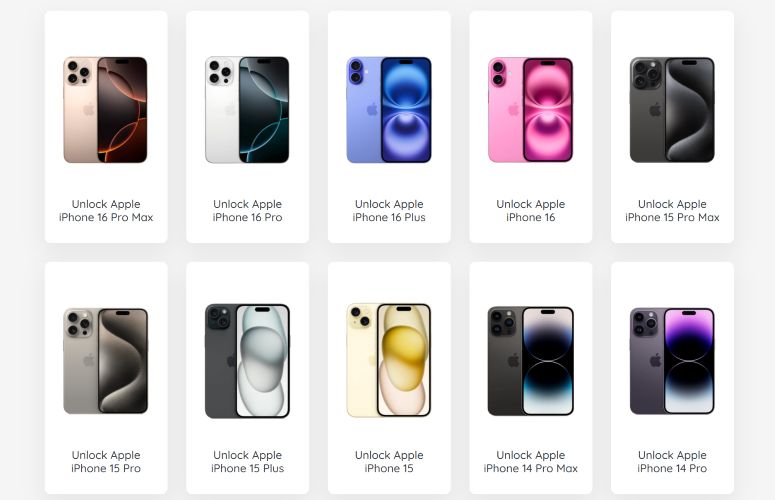This screenshot has width=775, height=500.
Task: Choose the yellow iPhone 15 image
Action: tap(389, 360)
